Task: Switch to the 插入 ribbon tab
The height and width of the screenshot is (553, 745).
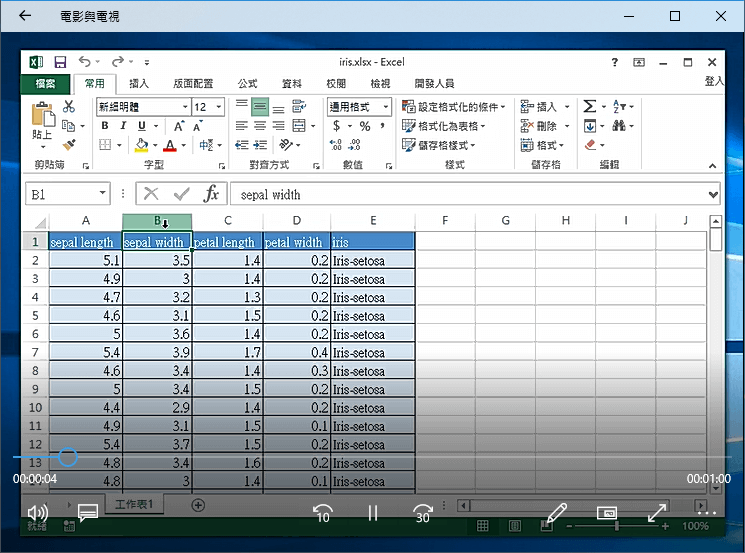Action: (x=139, y=84)
